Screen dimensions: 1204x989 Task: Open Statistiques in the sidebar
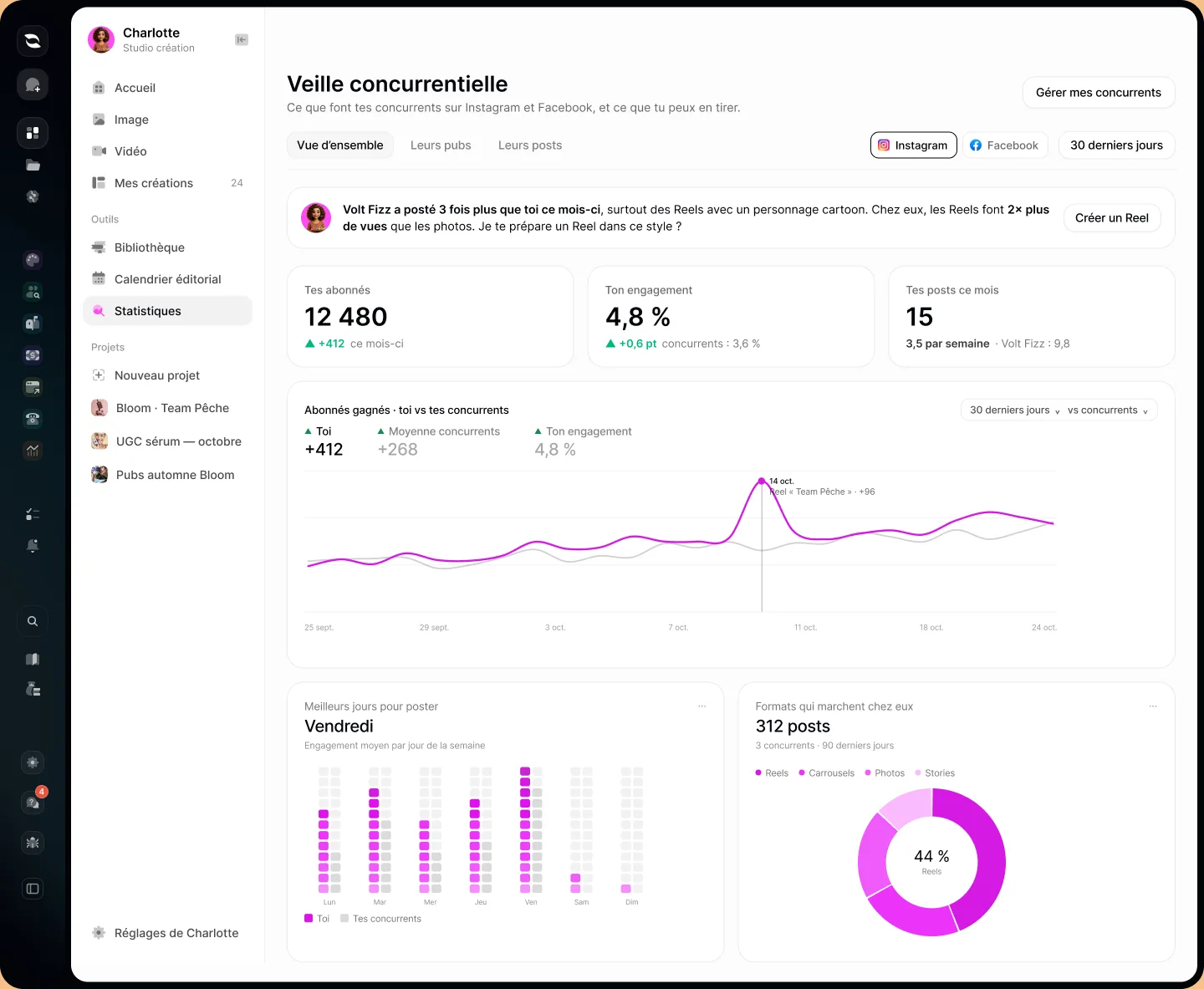pos(167,311)
